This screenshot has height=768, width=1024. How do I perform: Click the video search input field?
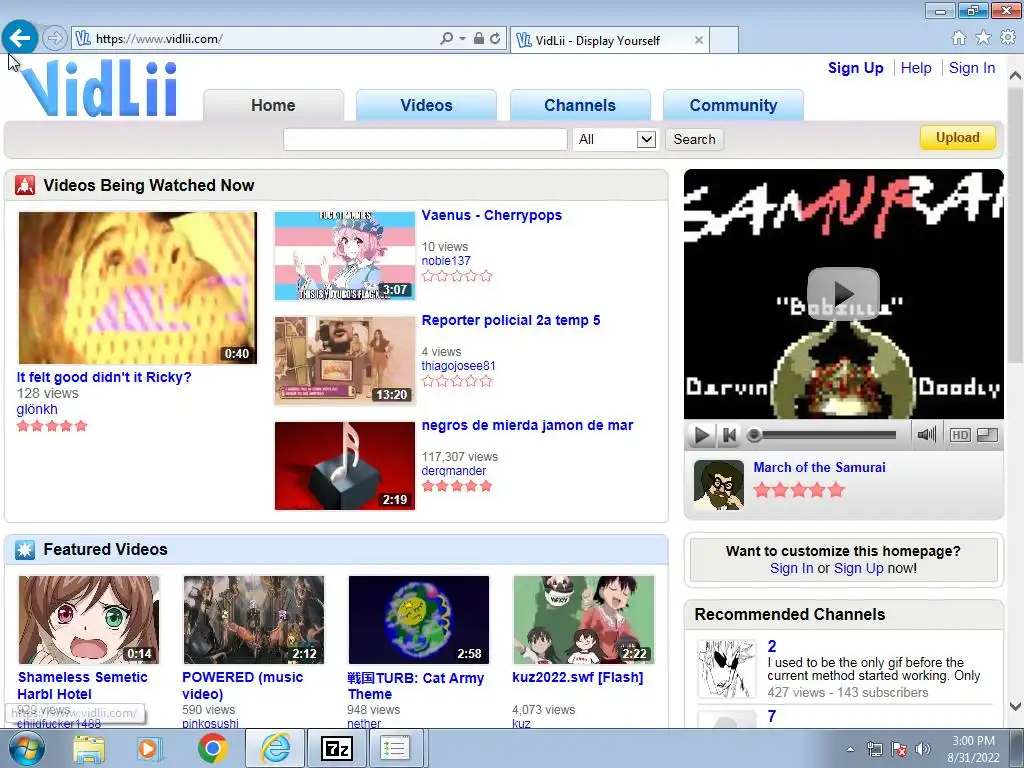(x=425, y=139)
